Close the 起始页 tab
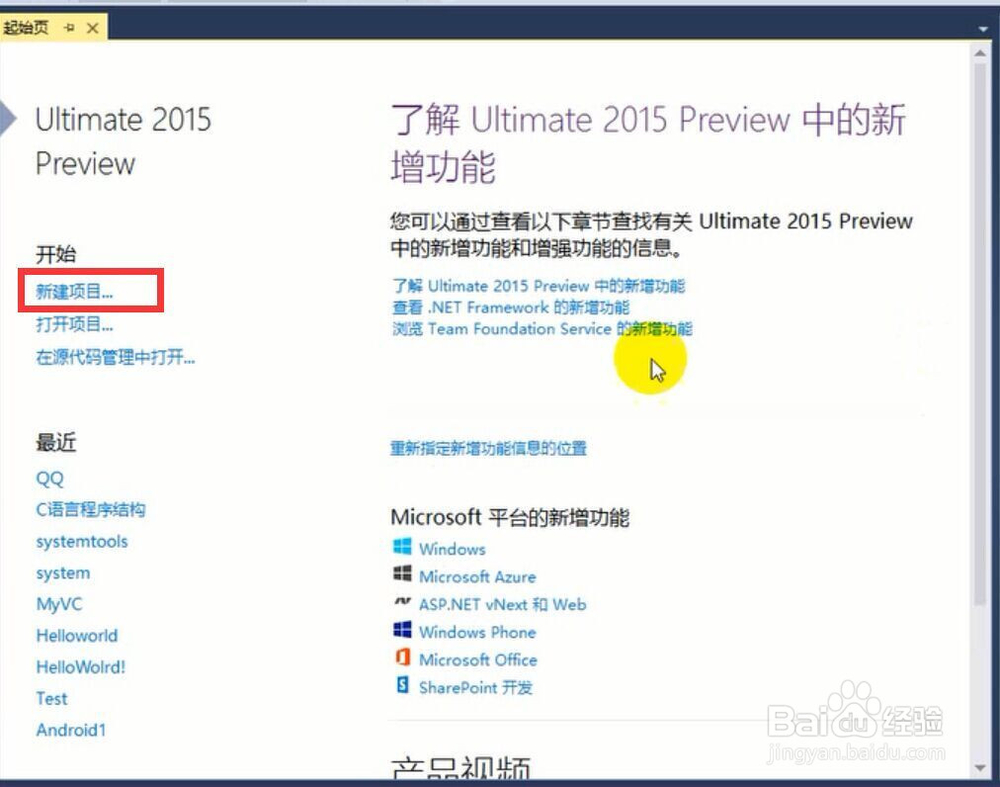1000x787 pixels. 92,28
